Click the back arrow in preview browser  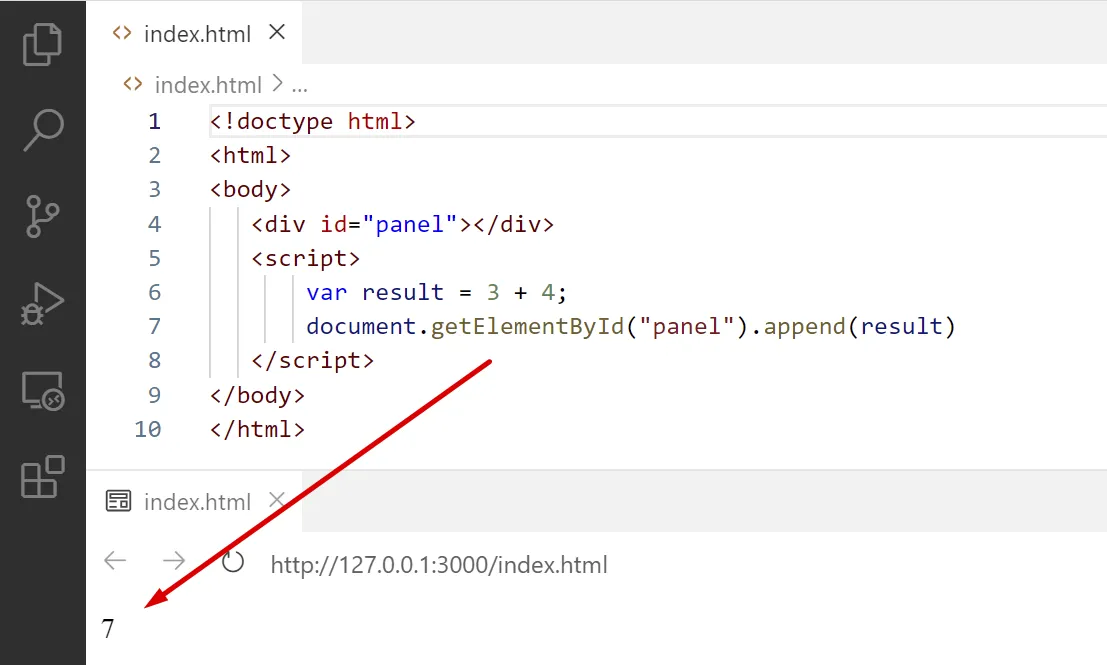pyautogui.click(x=116, y=561)
